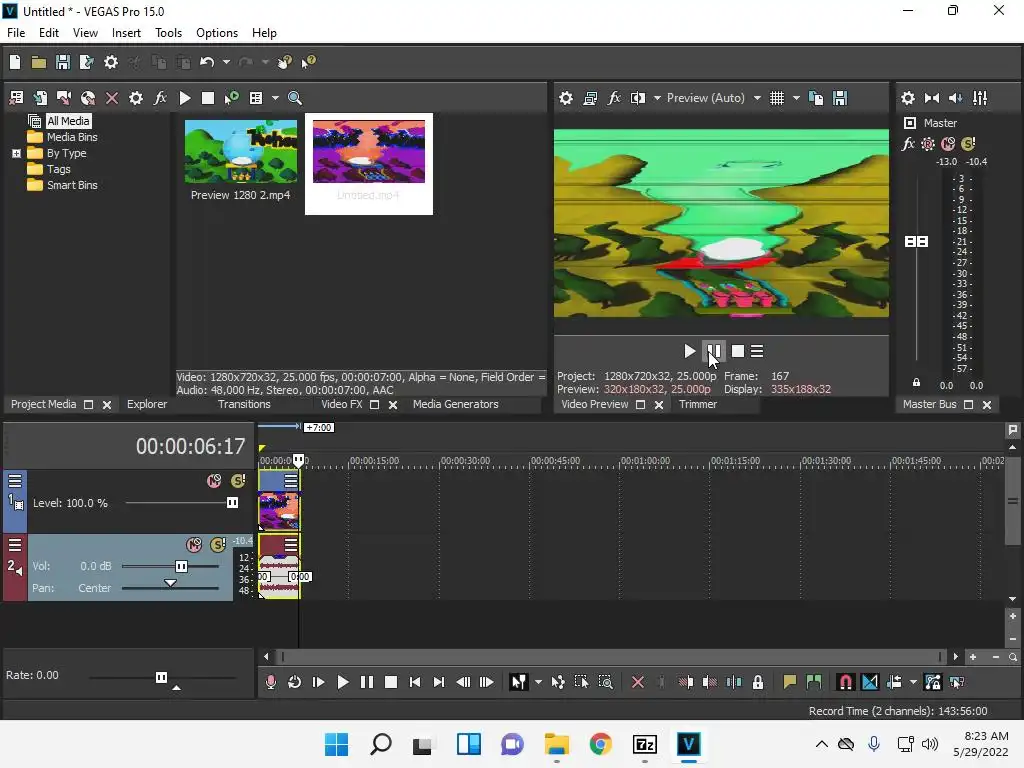This screenshot has width=1024, height=768.
Task: Open the Overlays grid dropdown arrow
Action: point(796,98)
